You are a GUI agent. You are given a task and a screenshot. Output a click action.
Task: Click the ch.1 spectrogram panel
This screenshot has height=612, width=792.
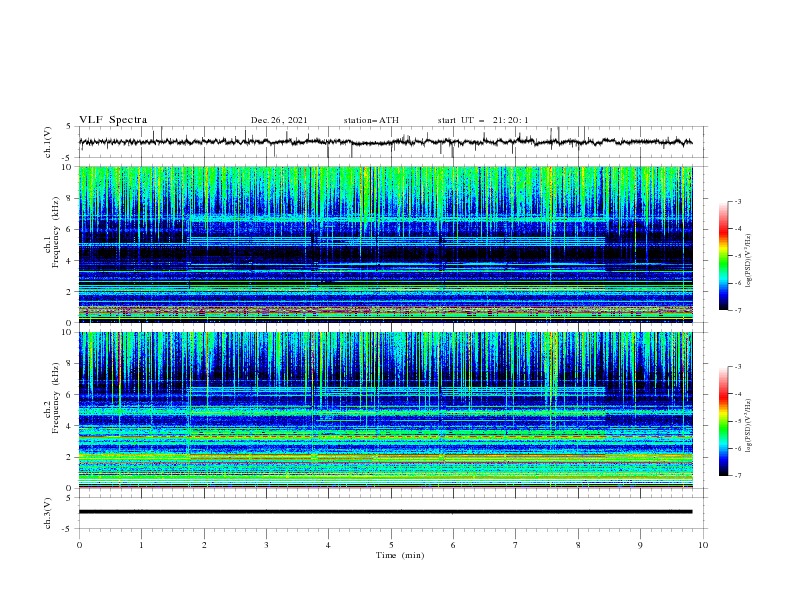385,244
